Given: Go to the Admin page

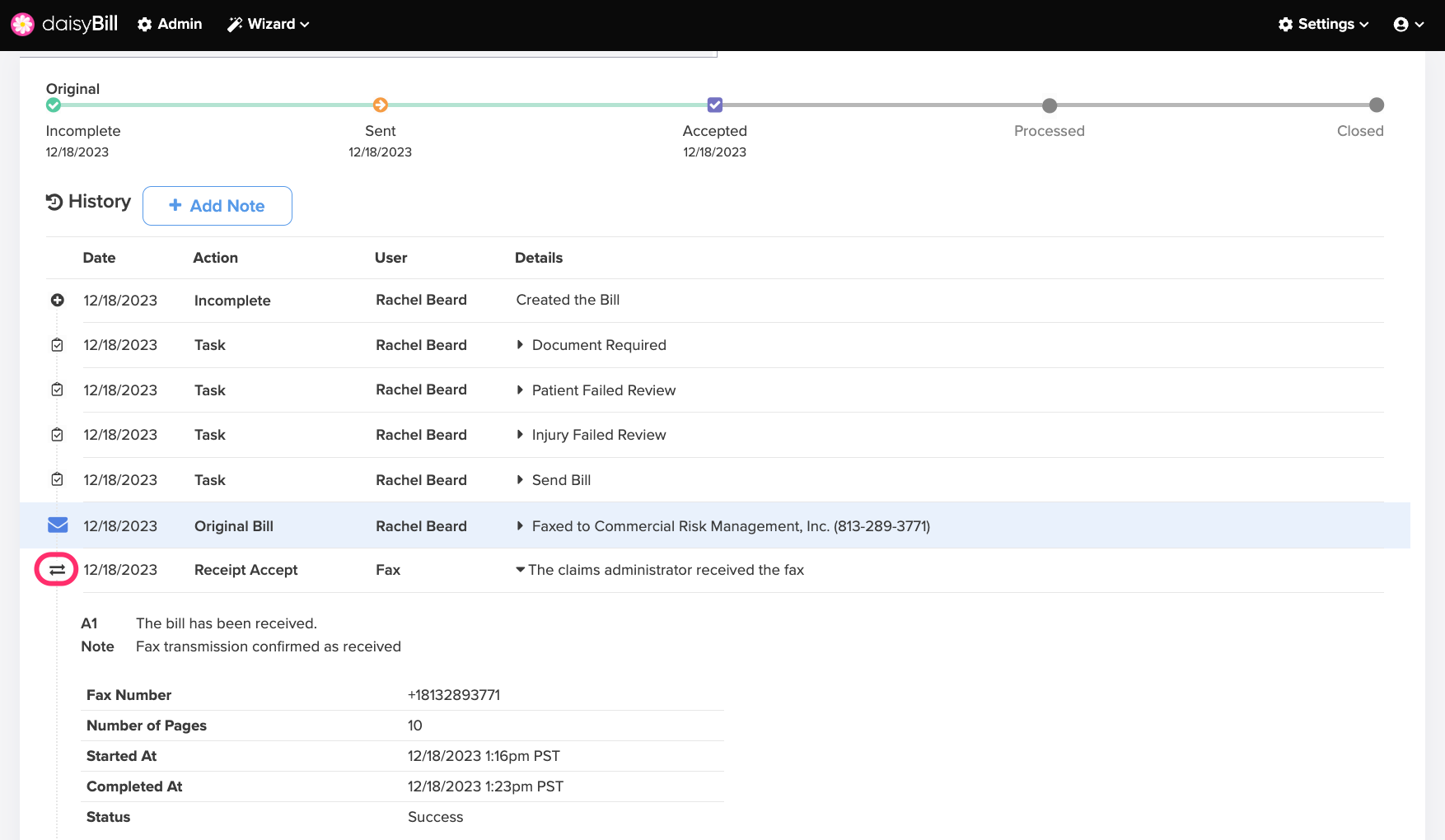Looking at the screenshot, I should click(x=170, y=25).
